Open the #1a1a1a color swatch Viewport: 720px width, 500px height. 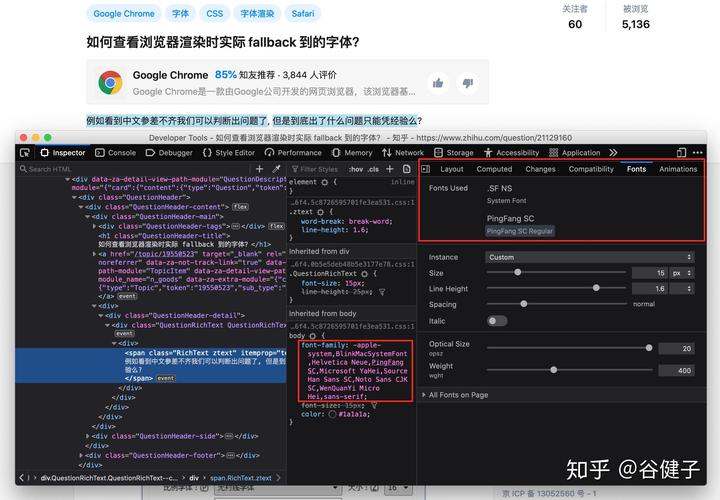point(332,414)
